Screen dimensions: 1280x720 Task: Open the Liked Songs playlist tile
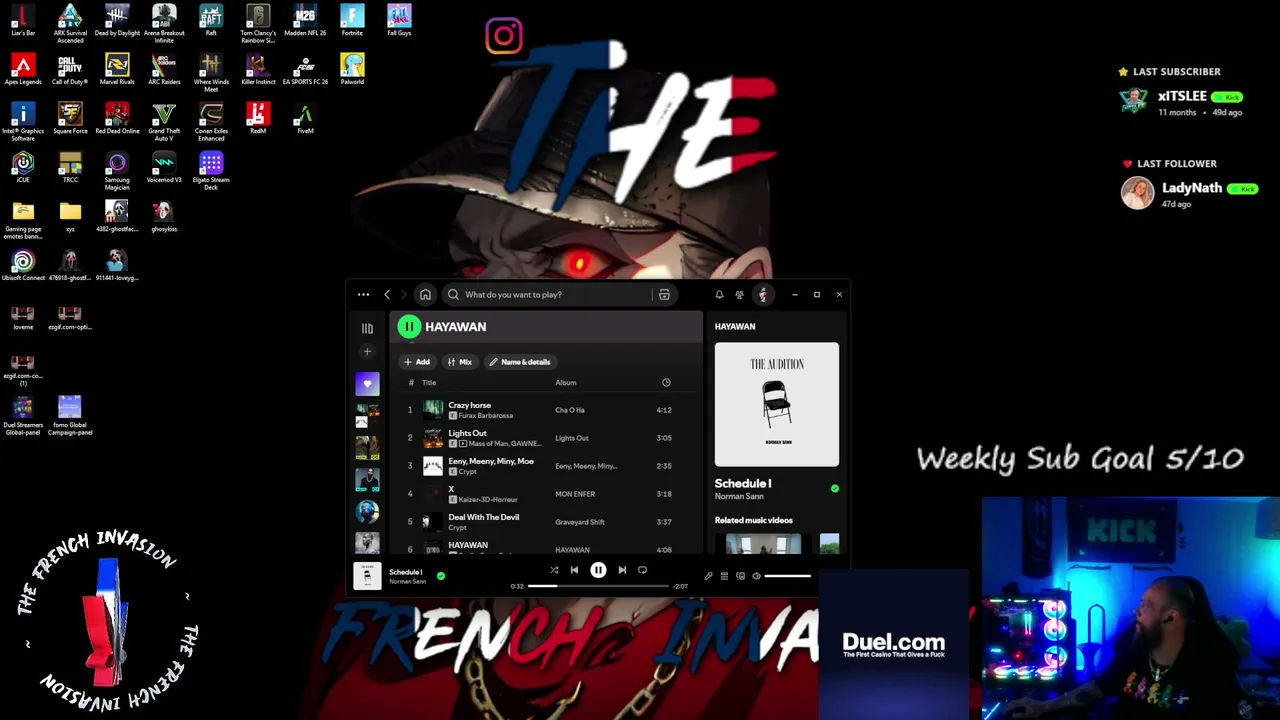coord(367,384)
